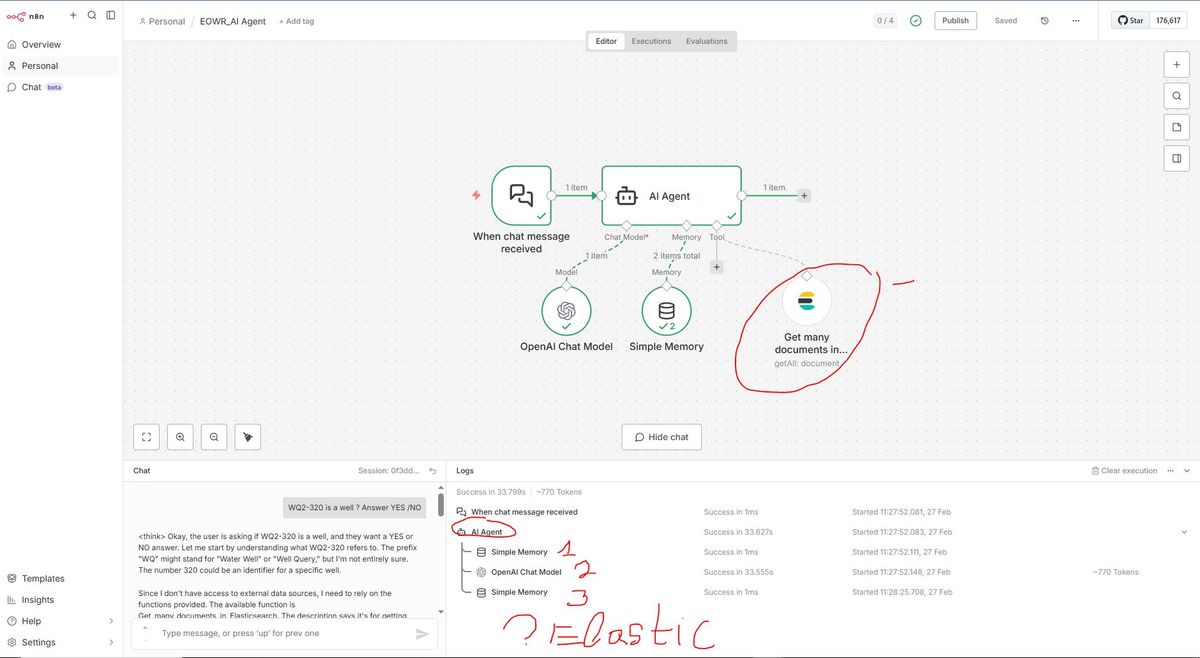1200x658 pixels.
Task: Switch to the Executions tab
Action: point(650,41)
